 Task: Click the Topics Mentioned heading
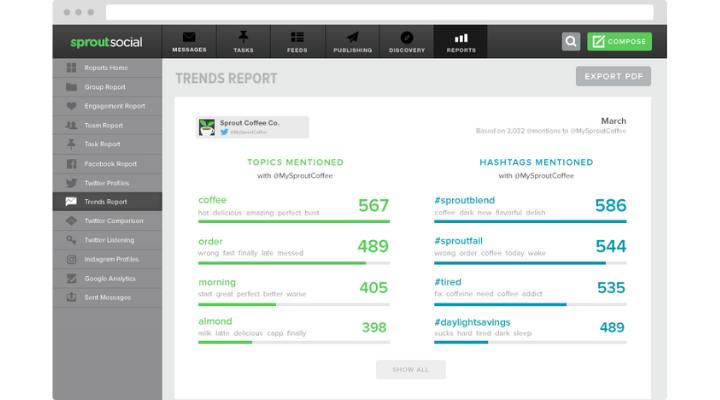point(295,162)
